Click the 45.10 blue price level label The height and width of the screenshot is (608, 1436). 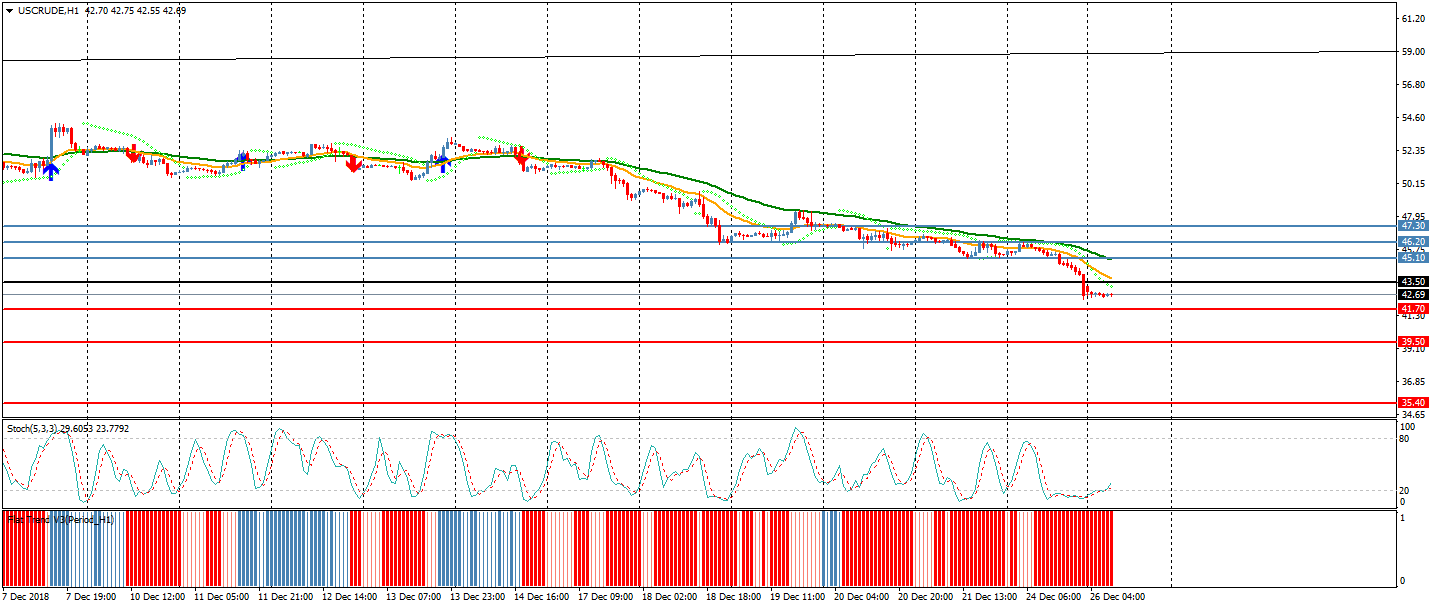click(x=1412, y=258)
